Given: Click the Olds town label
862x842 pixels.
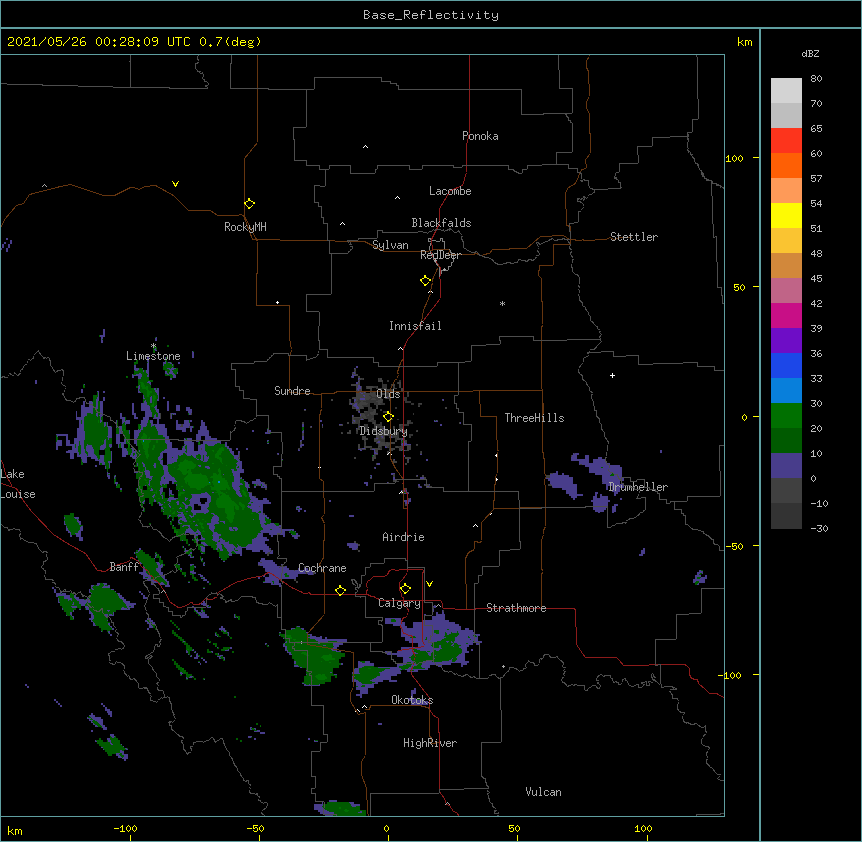Looking at the screenshot, I should pos(388,394).
